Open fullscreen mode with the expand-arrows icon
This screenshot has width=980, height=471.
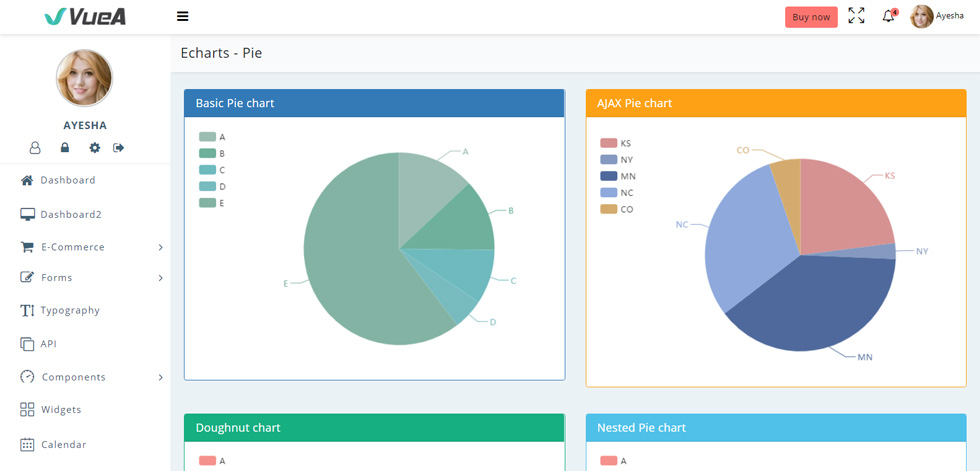856,16
